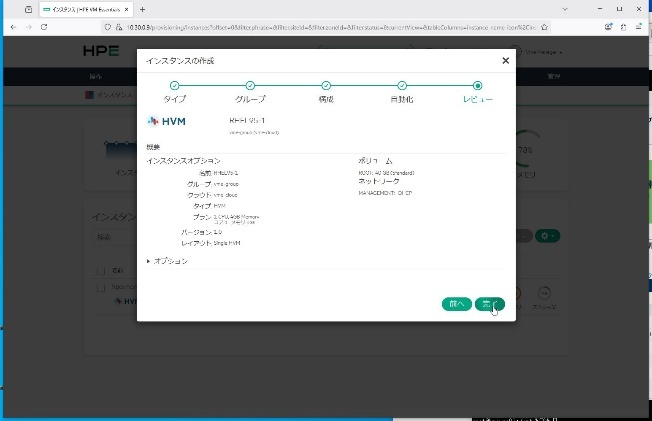
Task: Click the HPE logo
Action: click(101, 50)
